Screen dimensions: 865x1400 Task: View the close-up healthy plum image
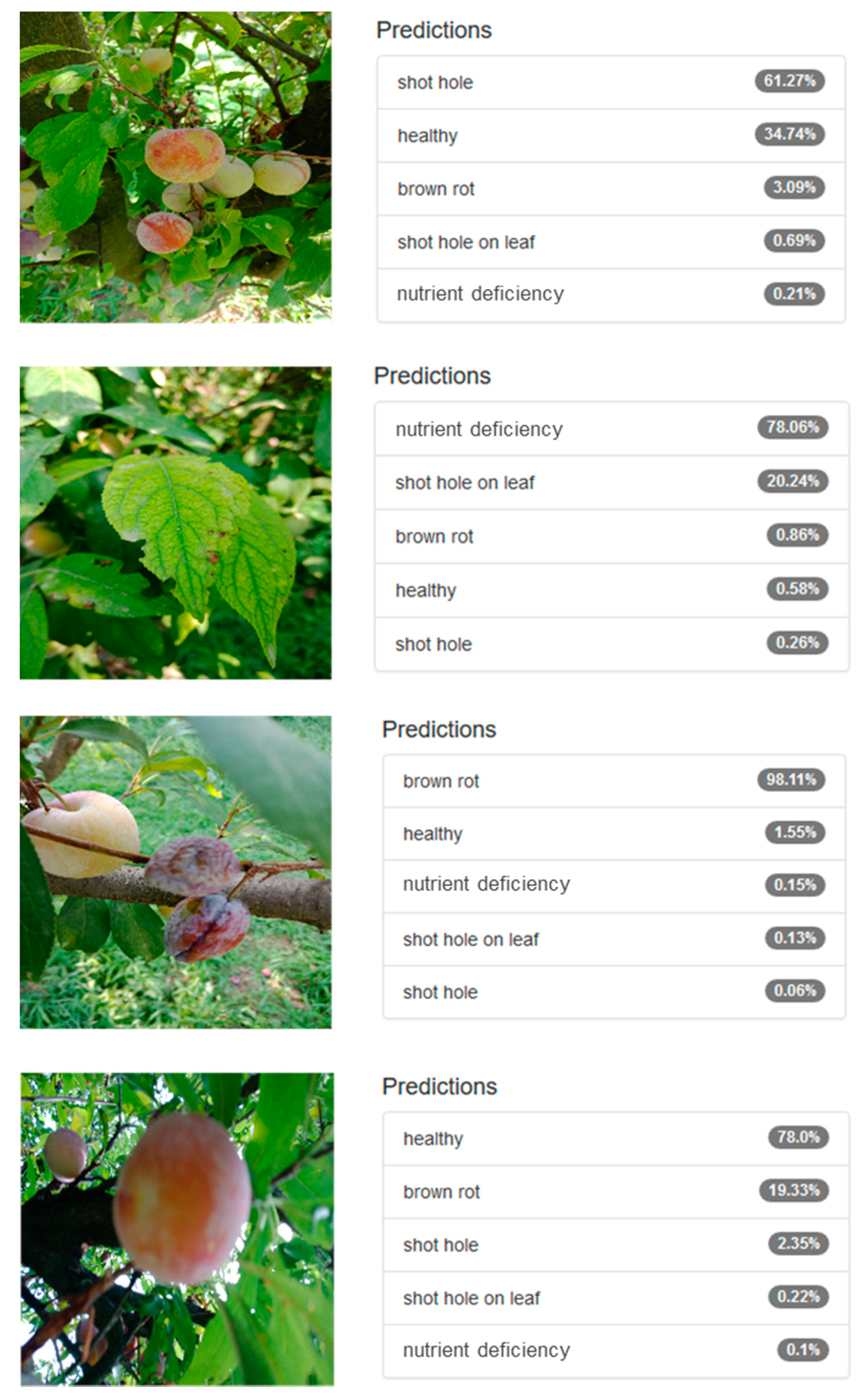(177, 1229)
